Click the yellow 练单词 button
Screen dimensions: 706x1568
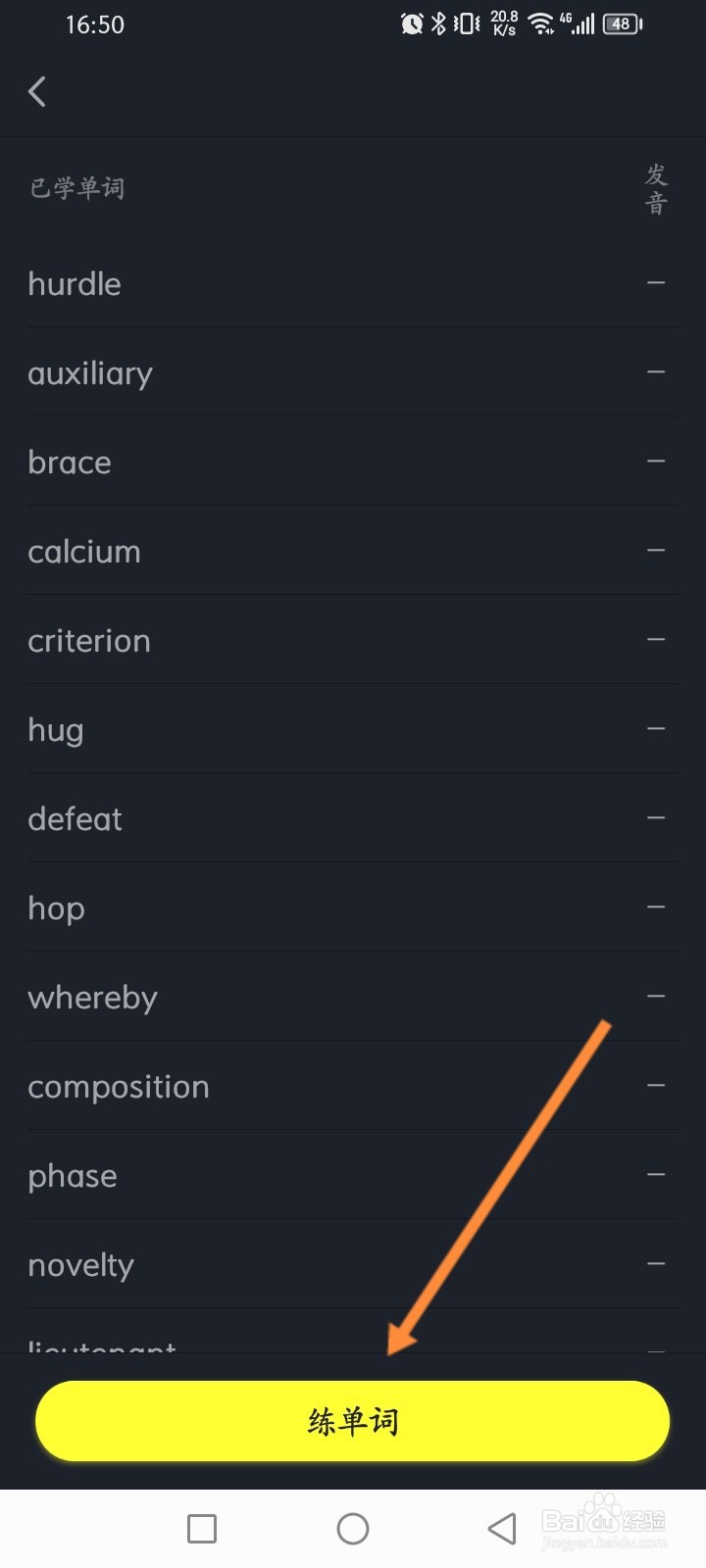pos(352,1421)
